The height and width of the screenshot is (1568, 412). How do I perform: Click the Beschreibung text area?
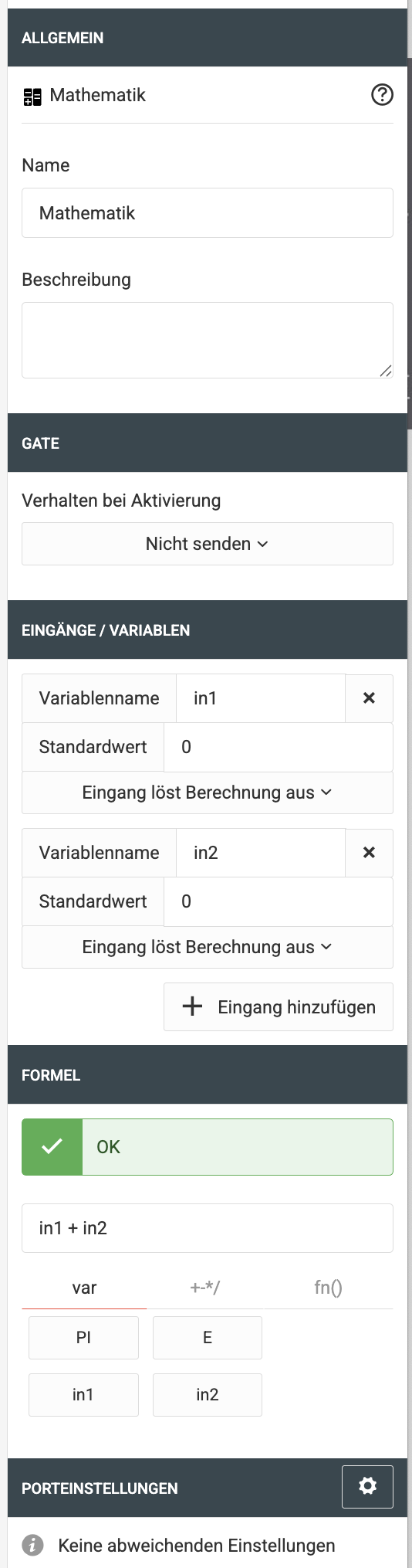click(x=208, y=340)
